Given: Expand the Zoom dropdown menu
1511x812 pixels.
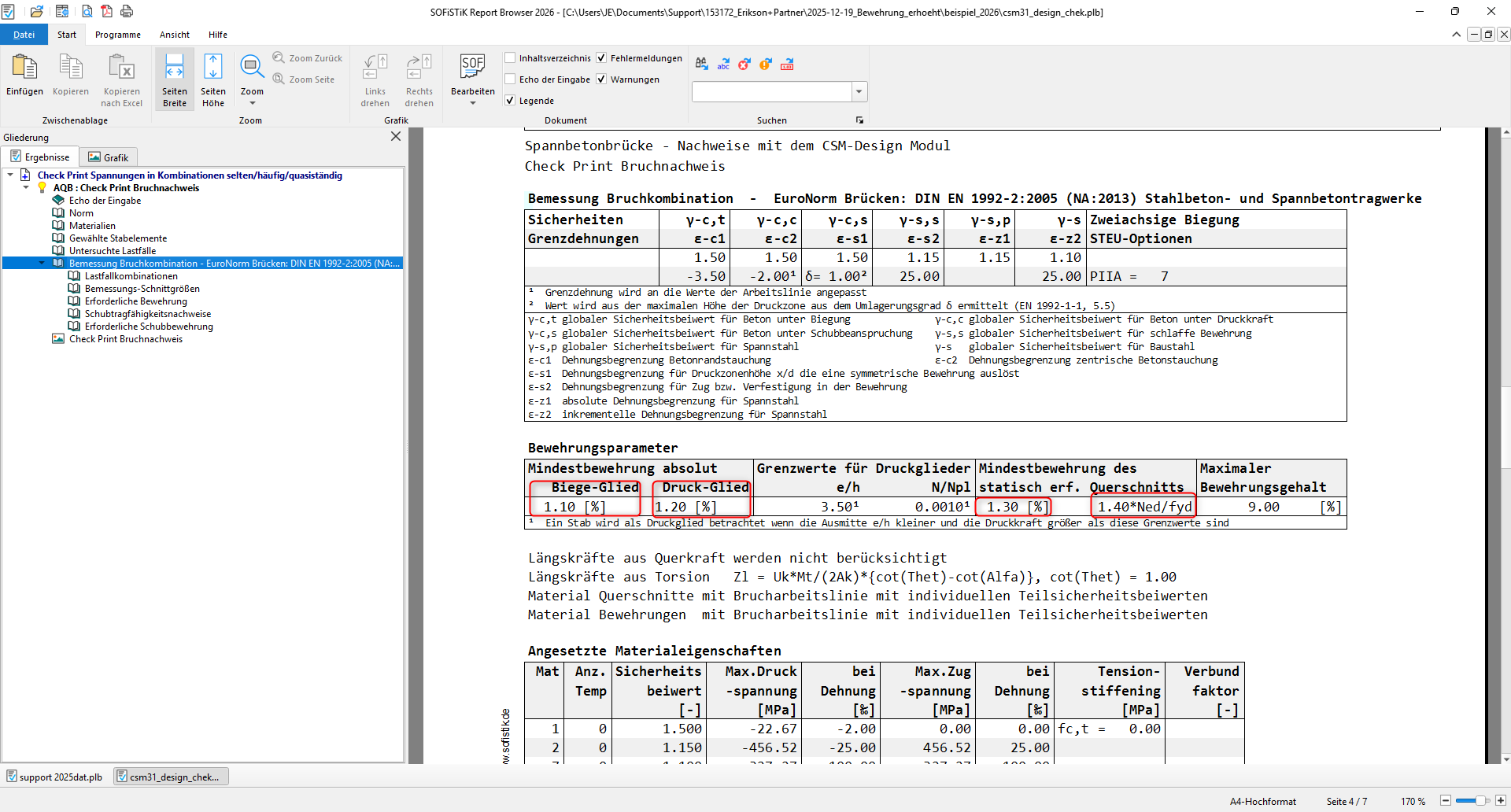Looking at the screenshot, I should coord(252,103).
